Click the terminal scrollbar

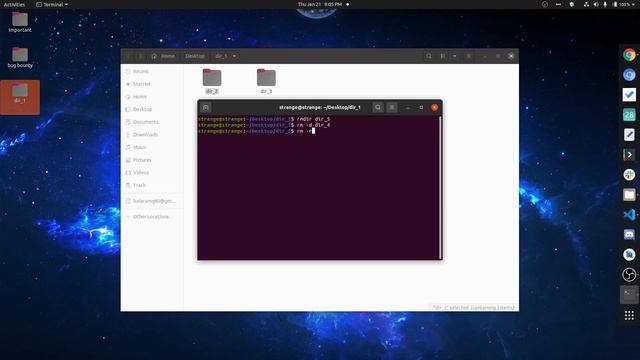(x=440, y=187)
